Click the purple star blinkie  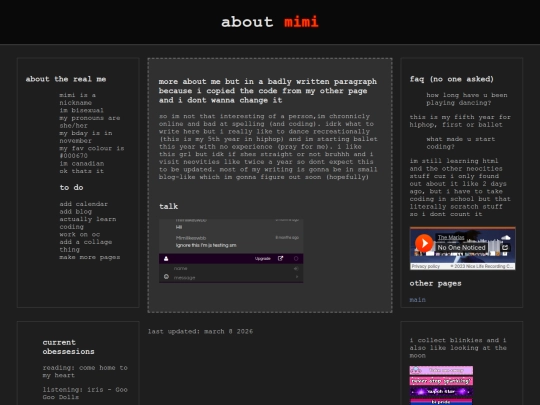(441, 392)
